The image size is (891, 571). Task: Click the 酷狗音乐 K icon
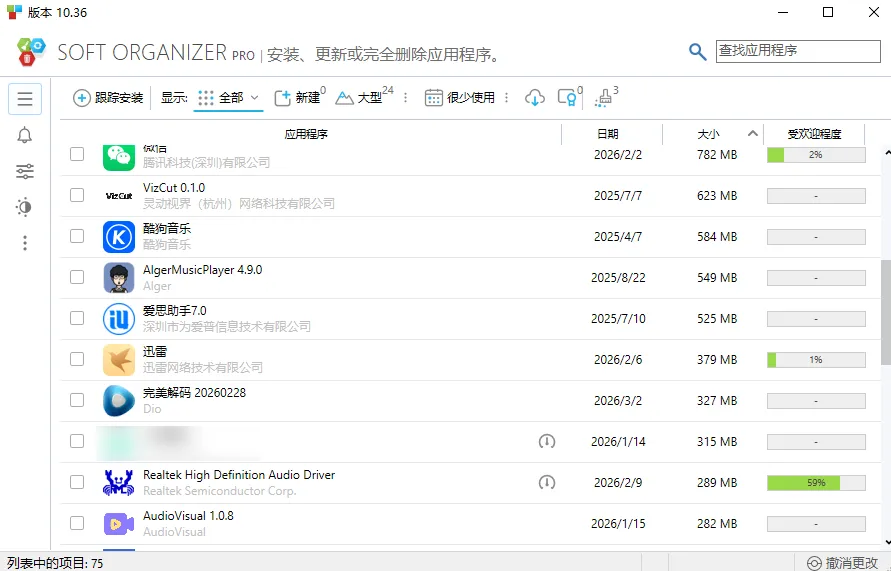tap(119, 236)
